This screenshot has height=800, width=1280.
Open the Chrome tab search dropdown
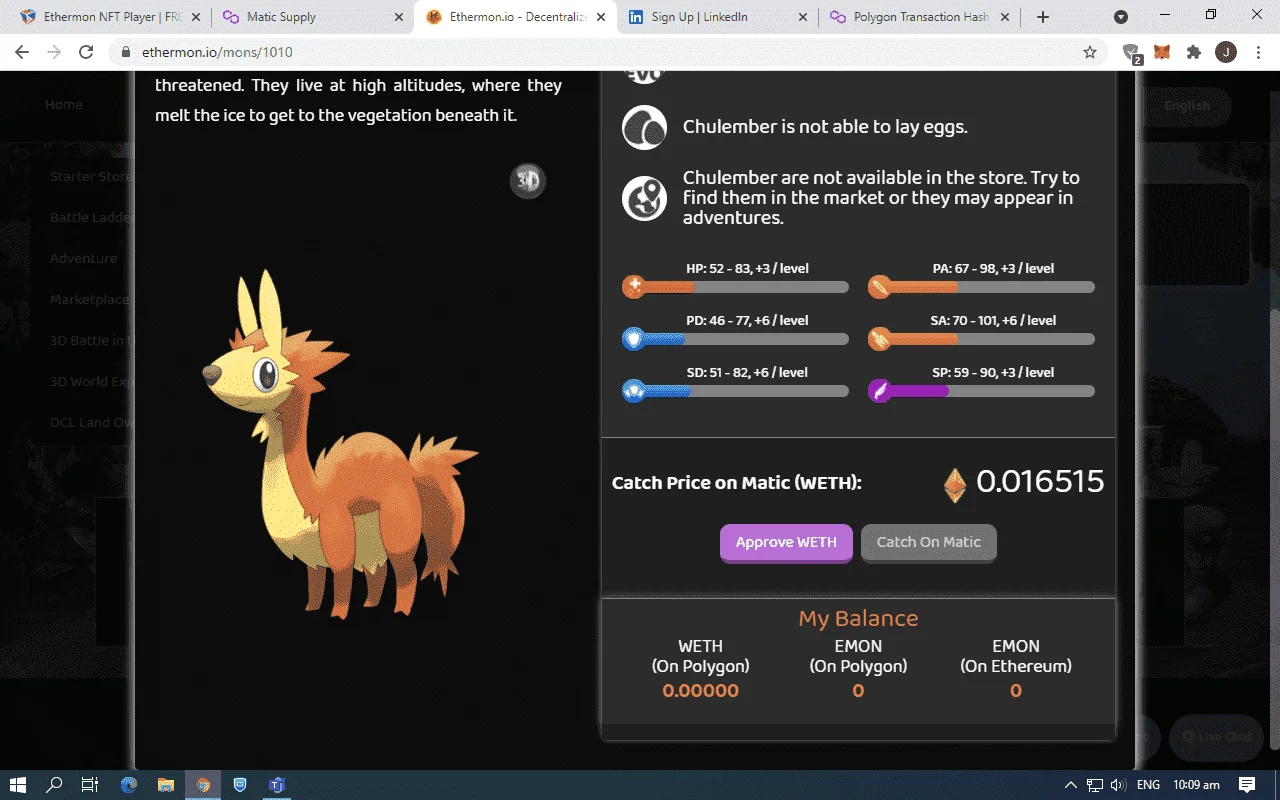[x=1121, y=17]
